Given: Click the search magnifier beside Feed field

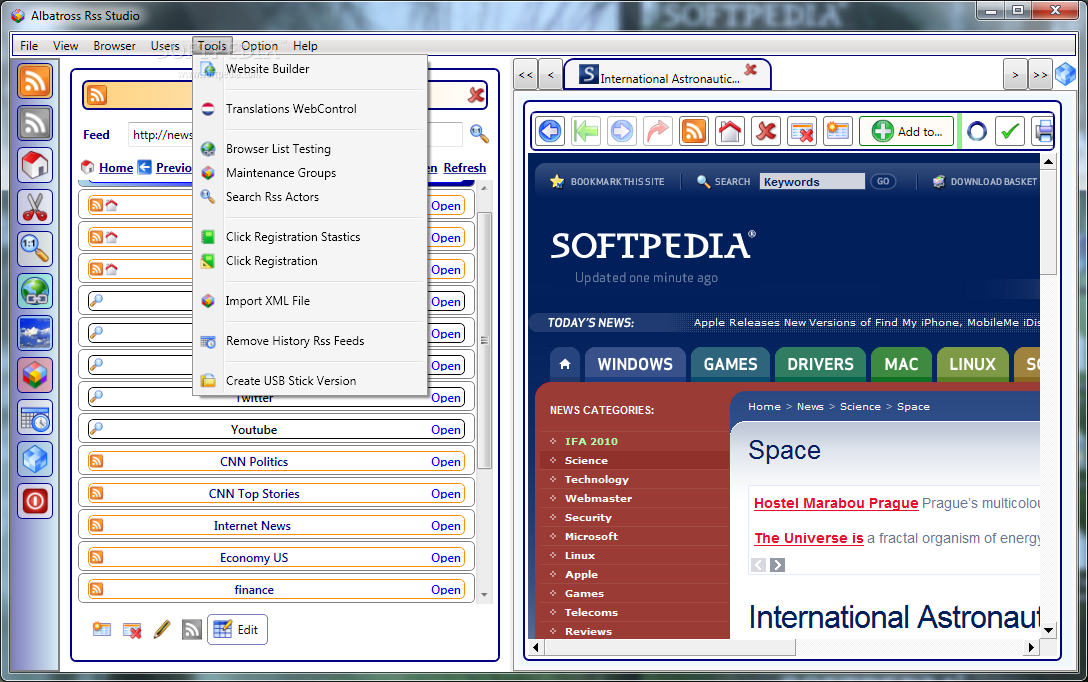Looking at the screenshot, I should point(479,133).
